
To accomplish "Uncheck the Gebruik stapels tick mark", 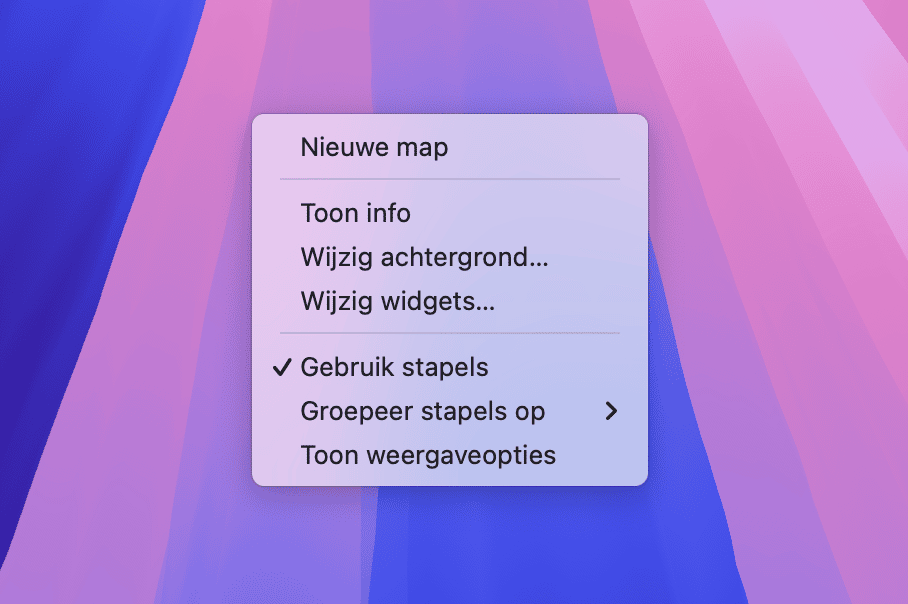I will point(281,367).
